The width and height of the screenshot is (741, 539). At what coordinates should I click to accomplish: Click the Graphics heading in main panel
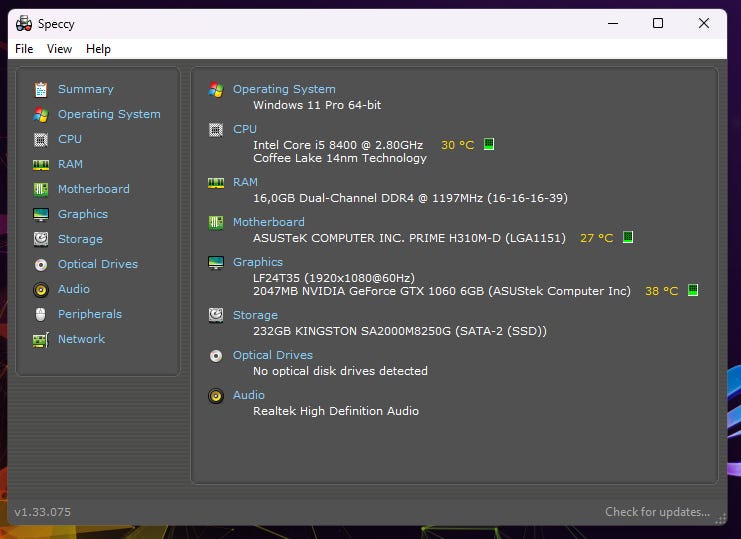pos(258,262)
